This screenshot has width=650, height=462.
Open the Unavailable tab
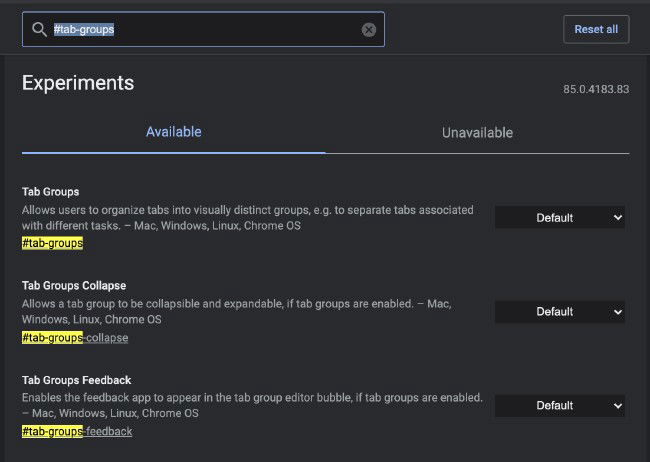[477, 132]
